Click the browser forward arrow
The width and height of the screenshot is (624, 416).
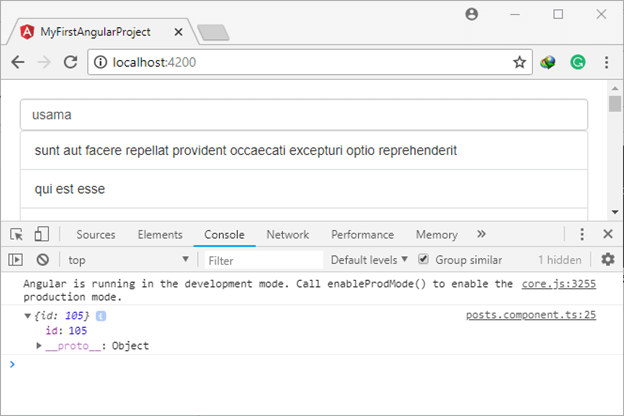tap(44, 62)
